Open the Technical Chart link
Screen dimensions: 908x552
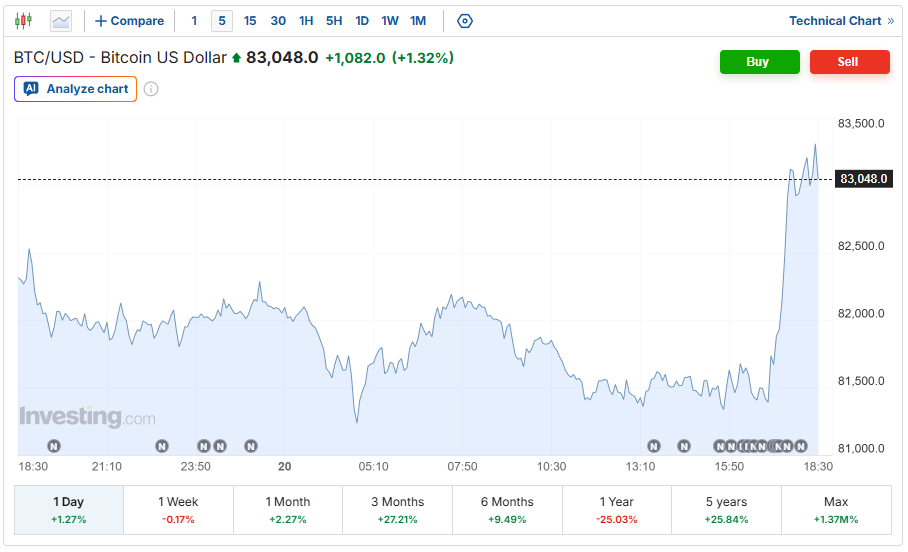point(841,21)
